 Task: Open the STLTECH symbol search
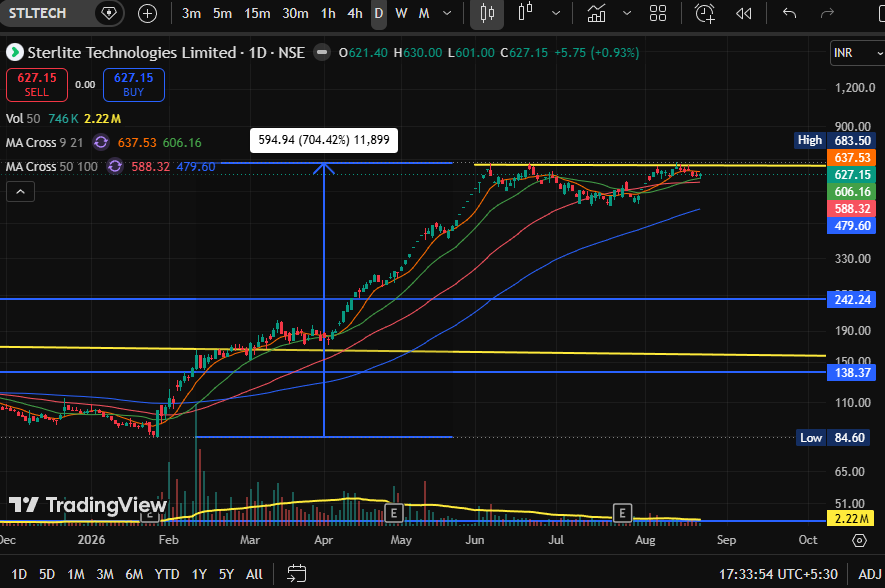(37, 13)
